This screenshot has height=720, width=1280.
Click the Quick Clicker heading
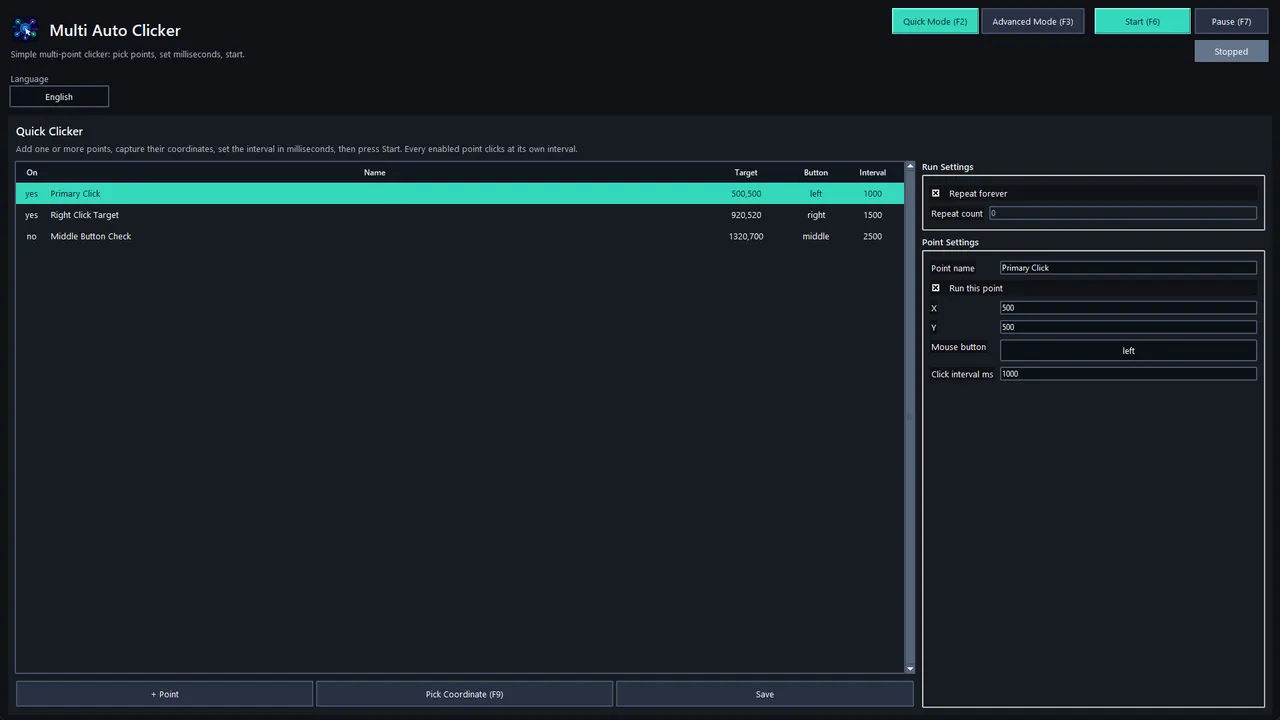coord(49,131)
